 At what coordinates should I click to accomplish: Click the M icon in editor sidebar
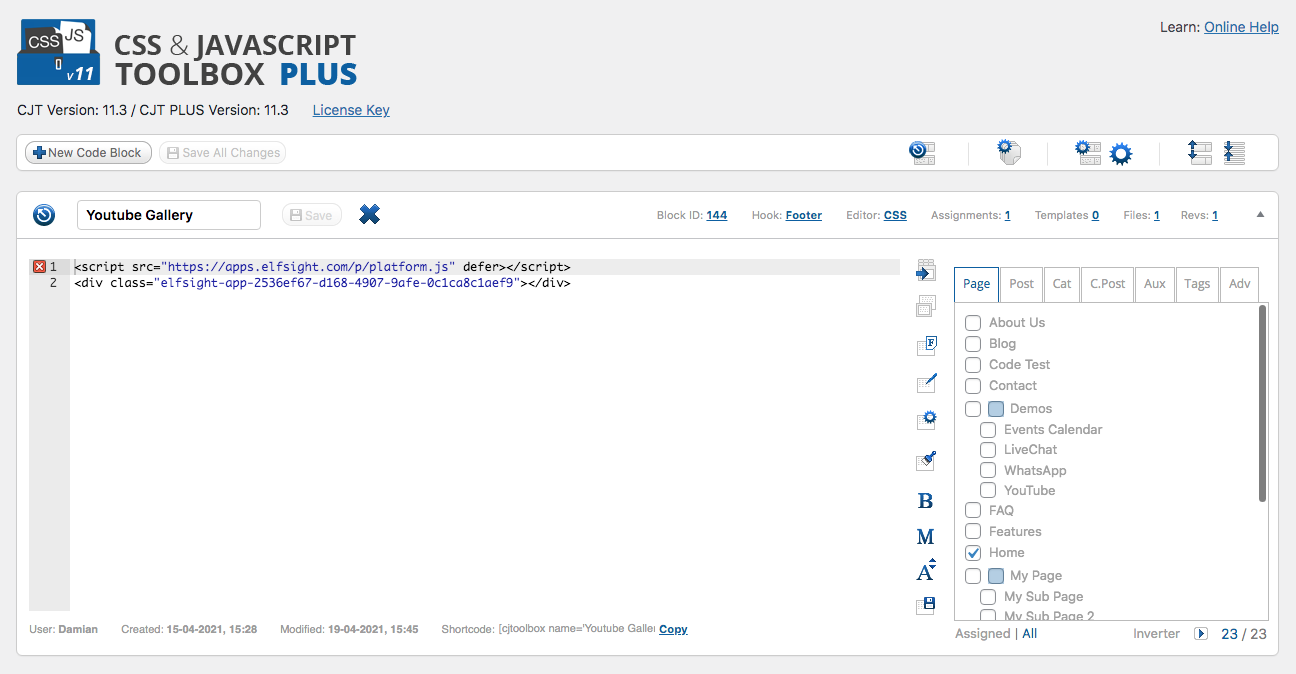click(925, 537)
